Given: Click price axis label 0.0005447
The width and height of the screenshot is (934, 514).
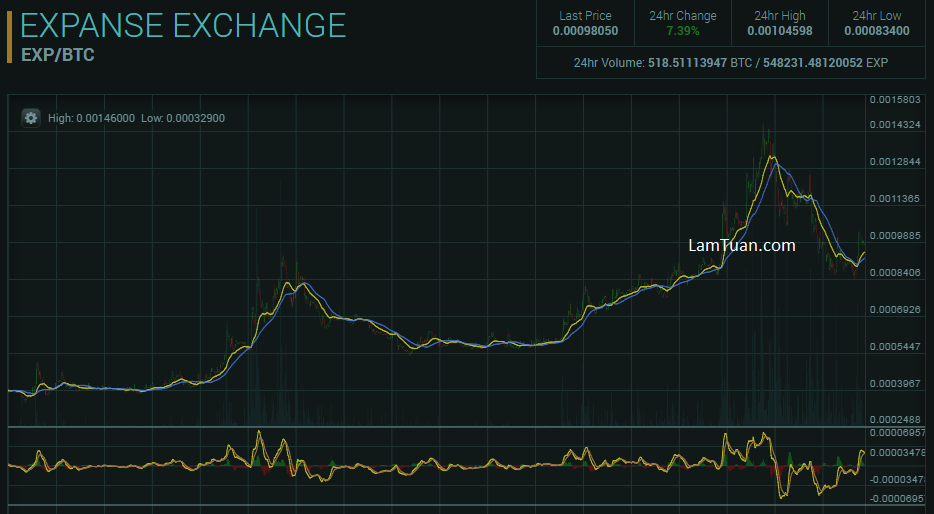Looking at the screenshot, I should coord(895,346).
